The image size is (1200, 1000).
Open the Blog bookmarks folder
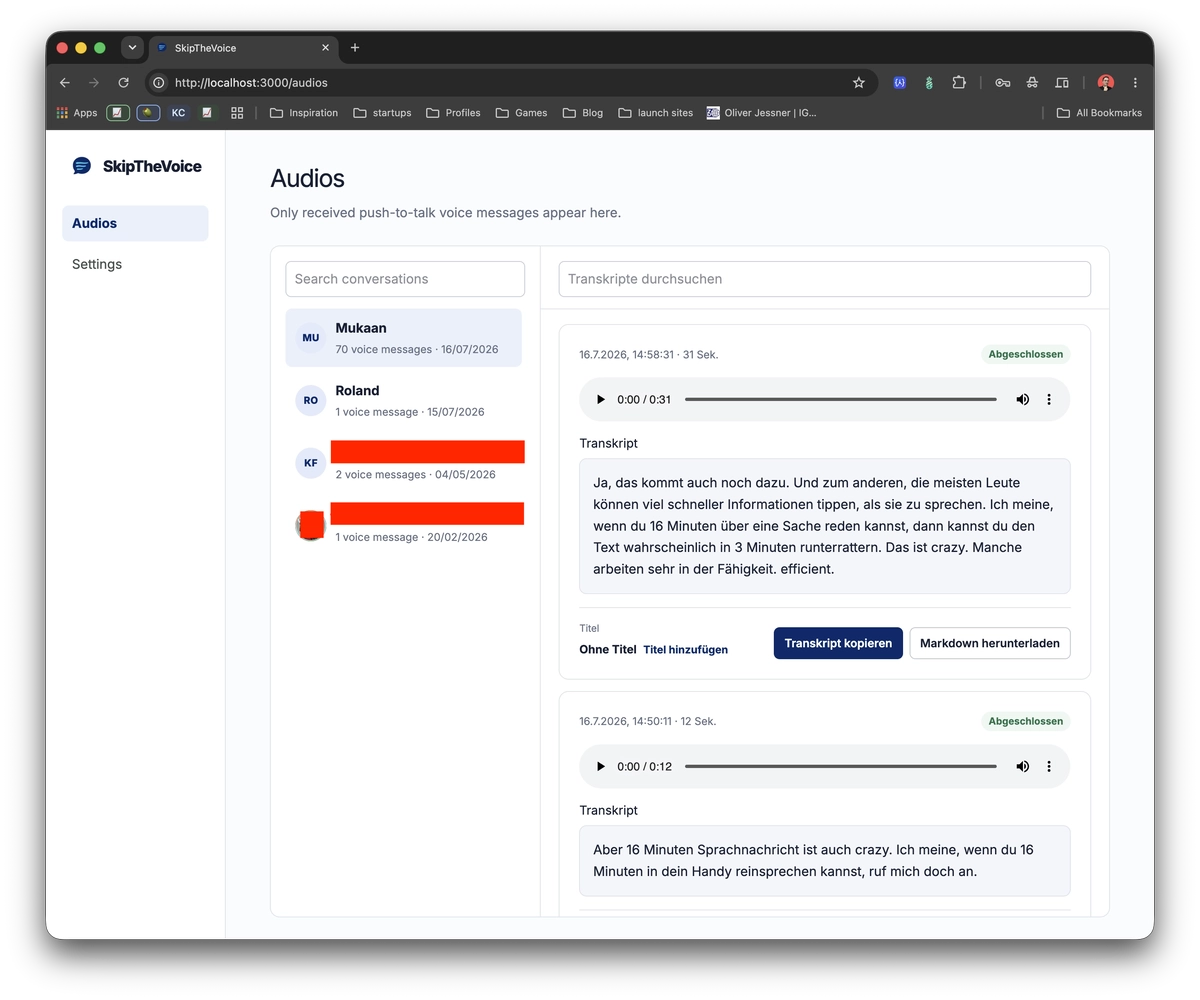pos(583,113)
